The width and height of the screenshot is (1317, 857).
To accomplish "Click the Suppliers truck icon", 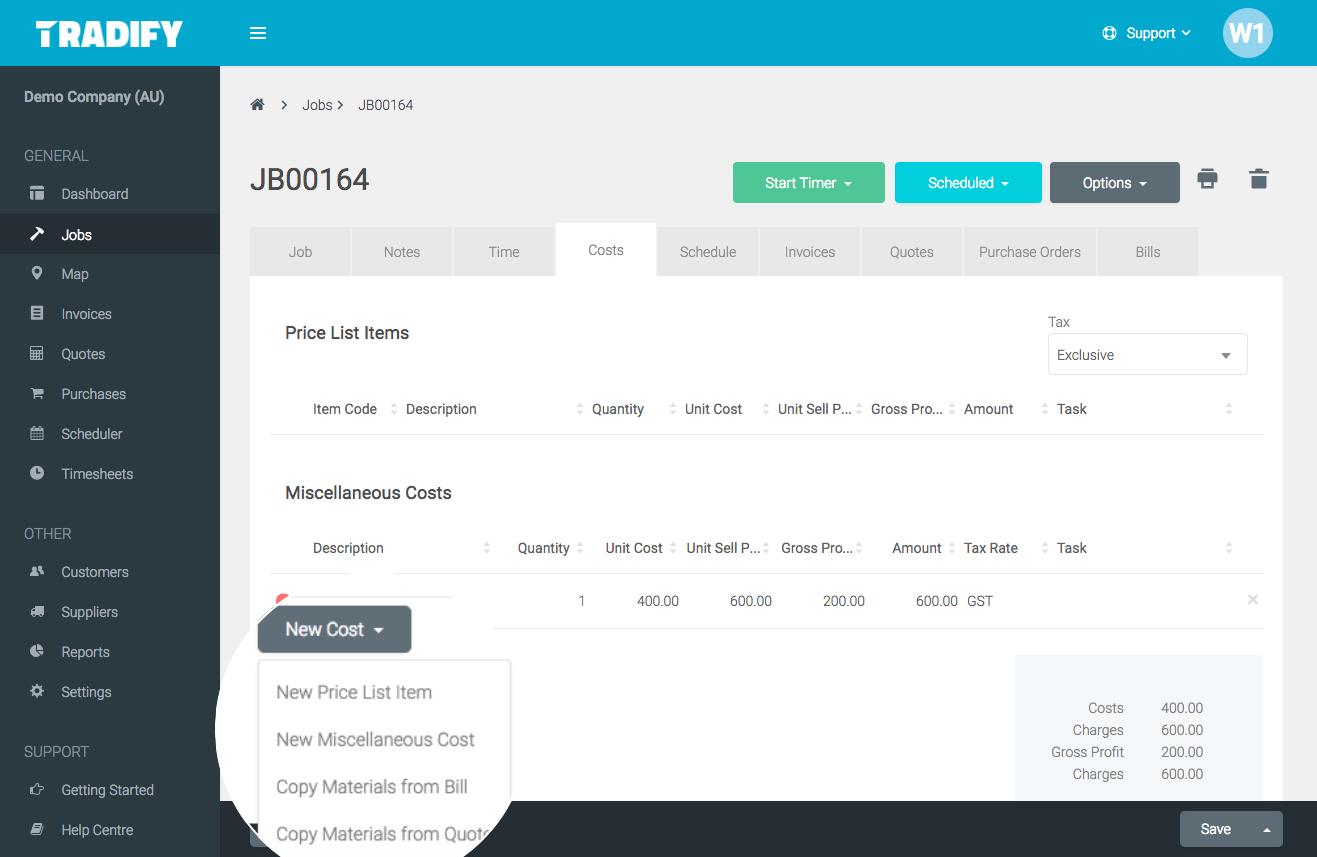I will tap(37, 611).
